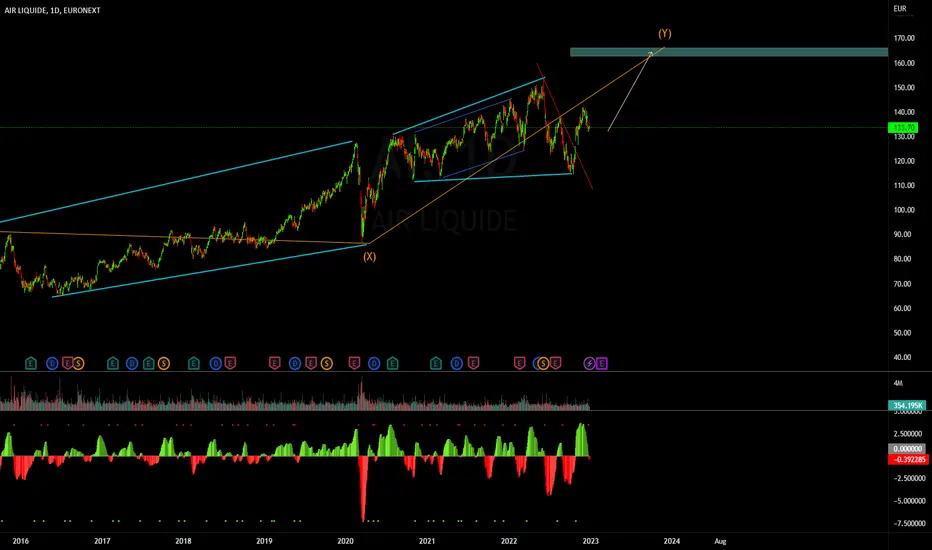Click the red earnings marker in early 2022
Image resolution: width=932 pixels, height=550 pixels.
[x=519, y=363]
